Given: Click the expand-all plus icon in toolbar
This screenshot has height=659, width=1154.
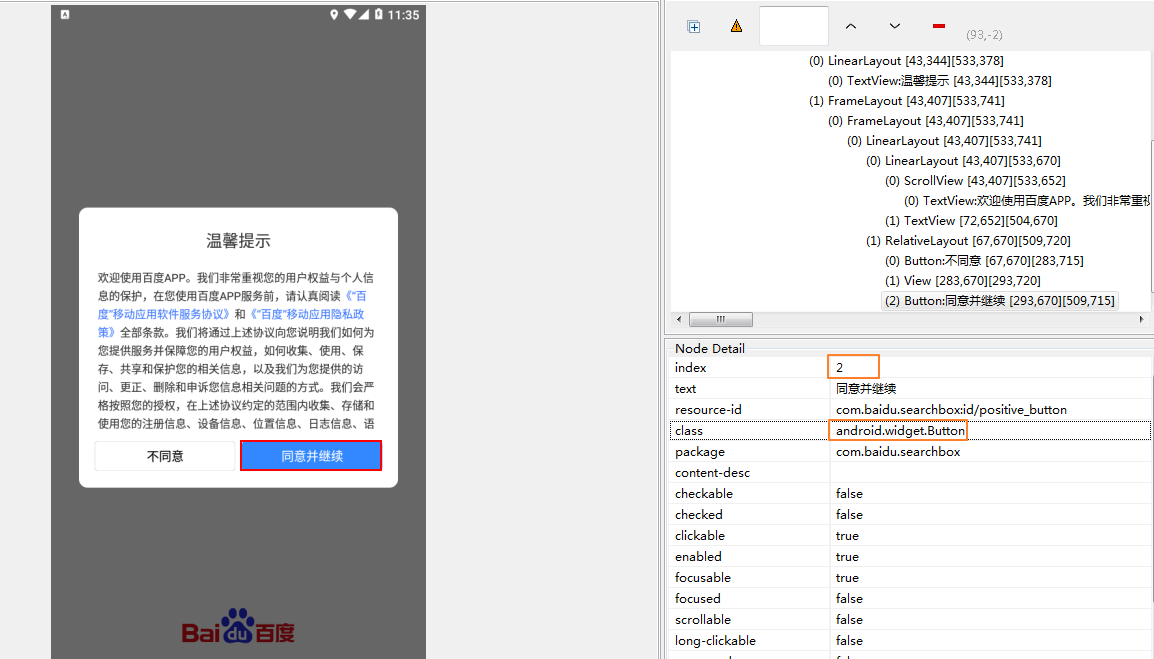Looking at the screenshot, I should (693, 27).
